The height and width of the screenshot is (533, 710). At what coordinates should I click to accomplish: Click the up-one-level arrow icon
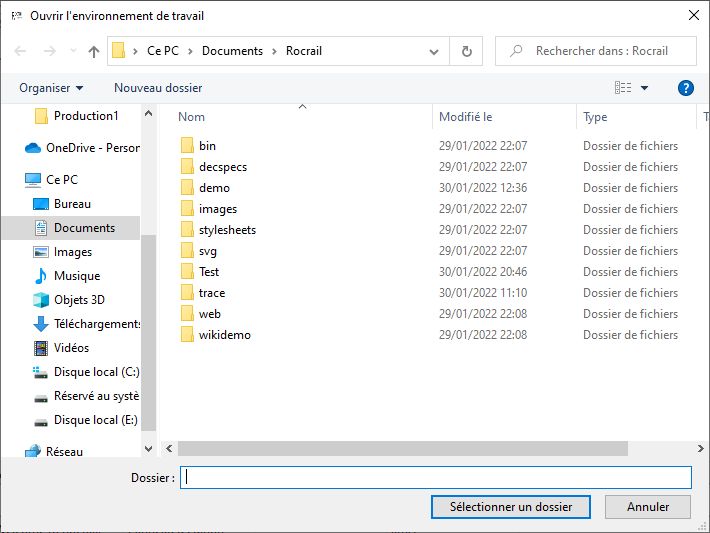point(94,51)
